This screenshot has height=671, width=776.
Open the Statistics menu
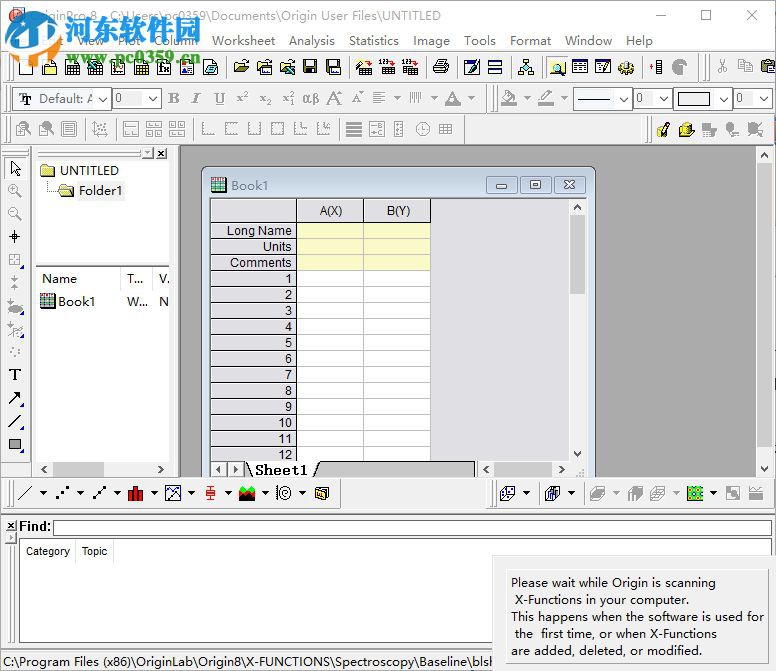tap(374, 41)
